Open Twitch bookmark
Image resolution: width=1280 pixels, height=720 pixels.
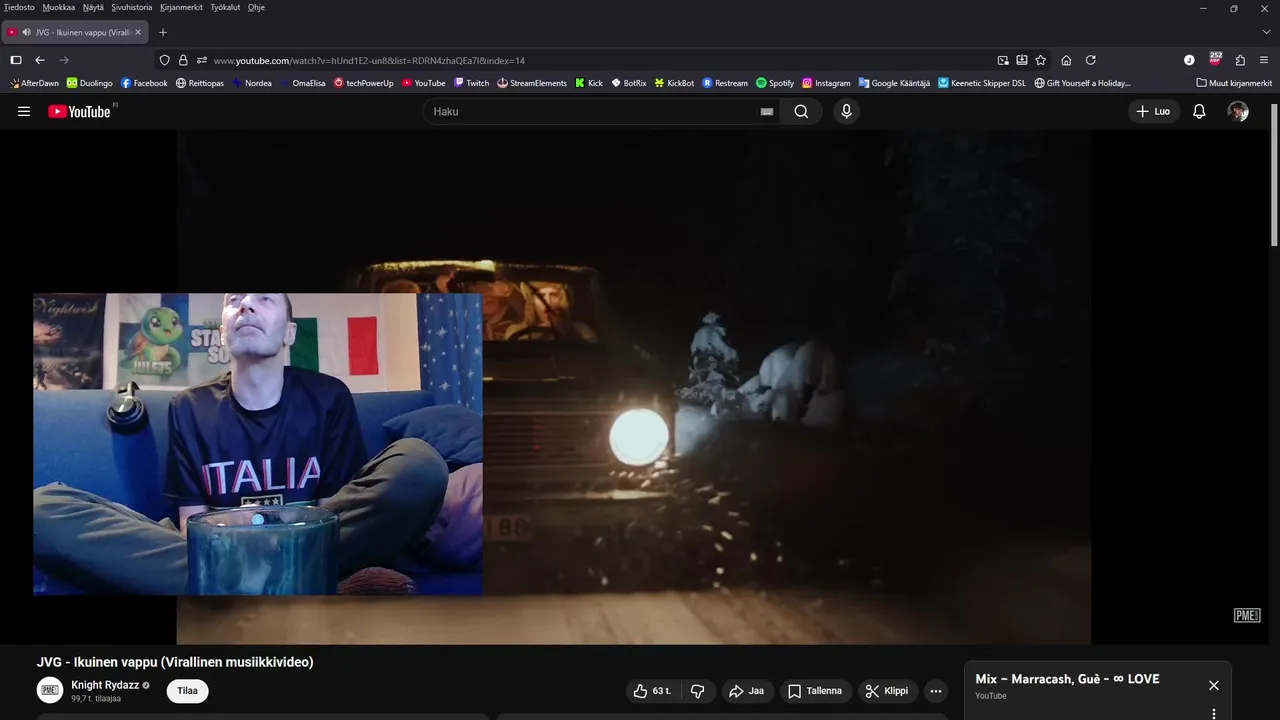(472, 83)
